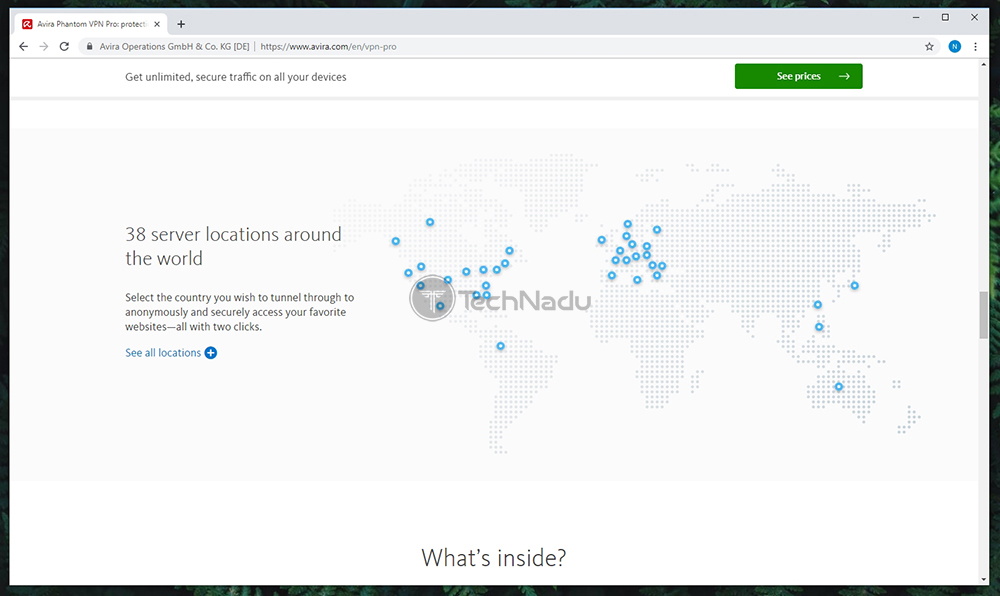Click the scrollbar down arrow
The width and height of the screenshot is (1000, 596).
coord(983,579)
